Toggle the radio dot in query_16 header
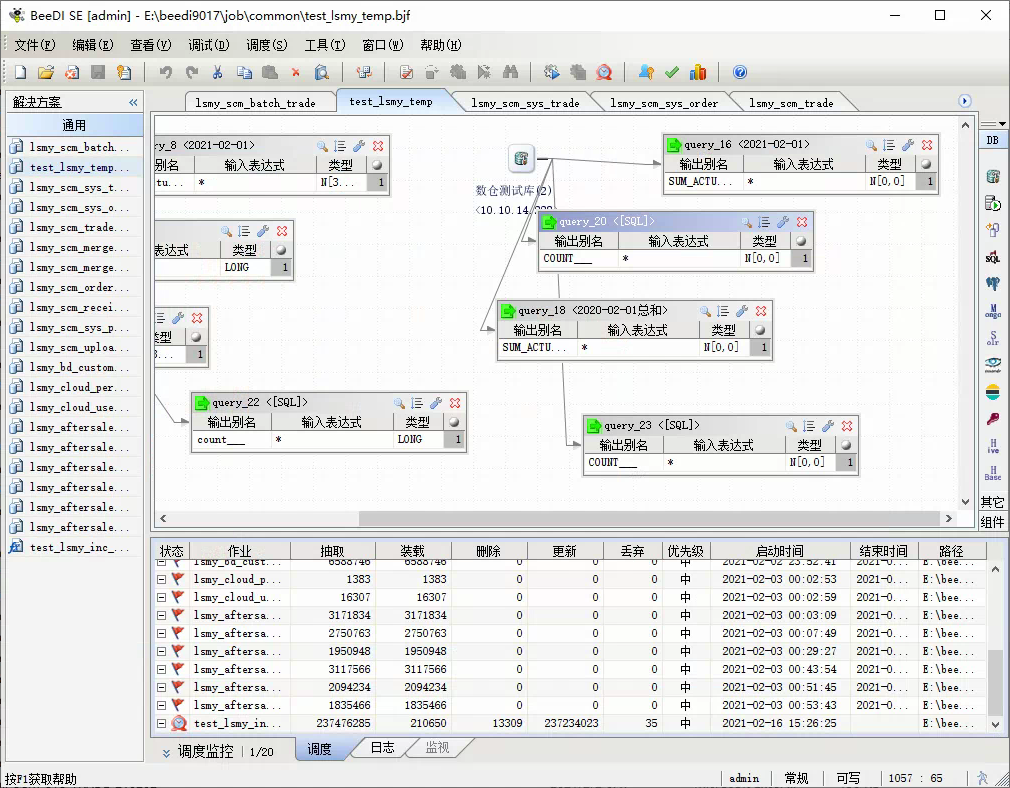1010x788 pixels. [x=926, y=164]
